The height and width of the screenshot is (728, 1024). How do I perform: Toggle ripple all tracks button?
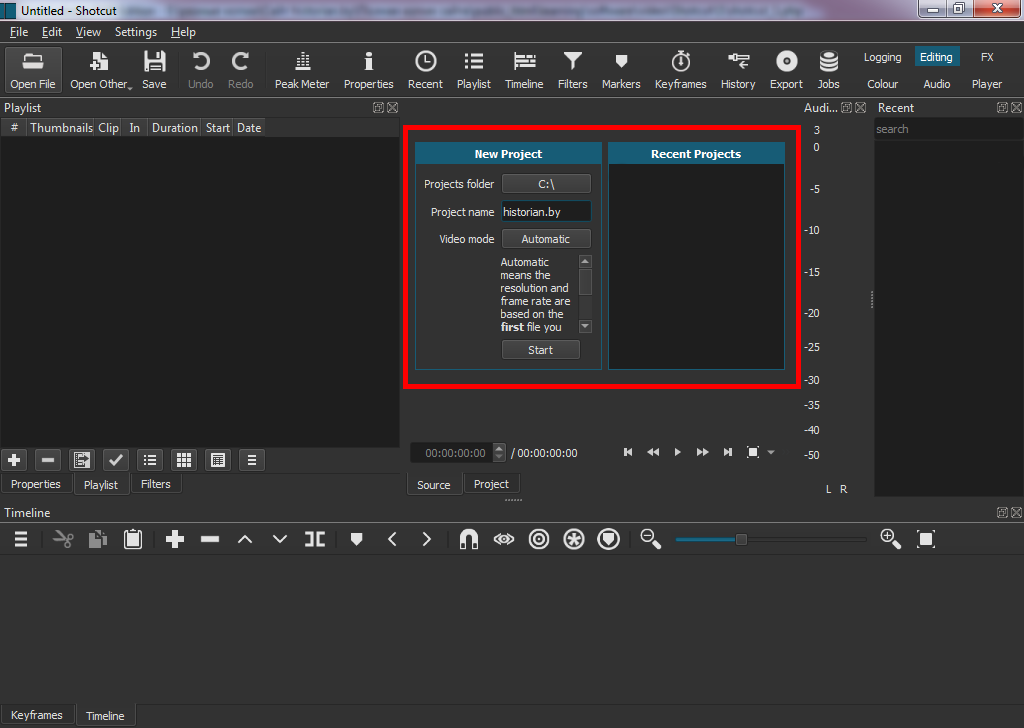(x=574, y=539)
